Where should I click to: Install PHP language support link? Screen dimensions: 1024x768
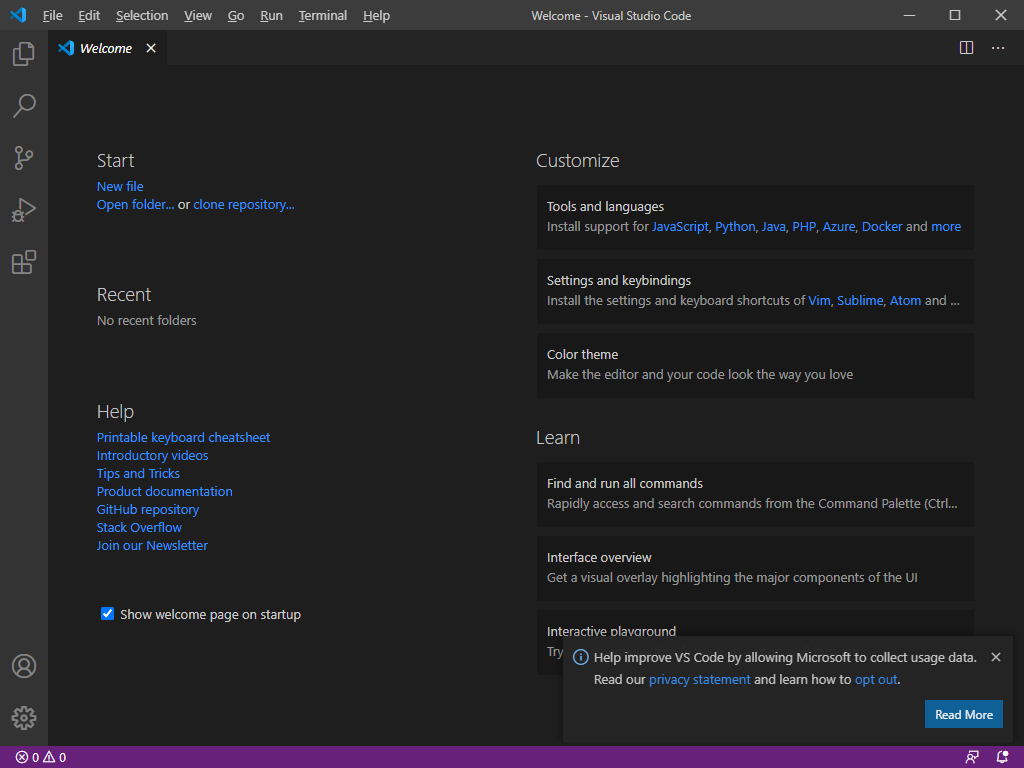pyautogui.click(x=804, y=227)
